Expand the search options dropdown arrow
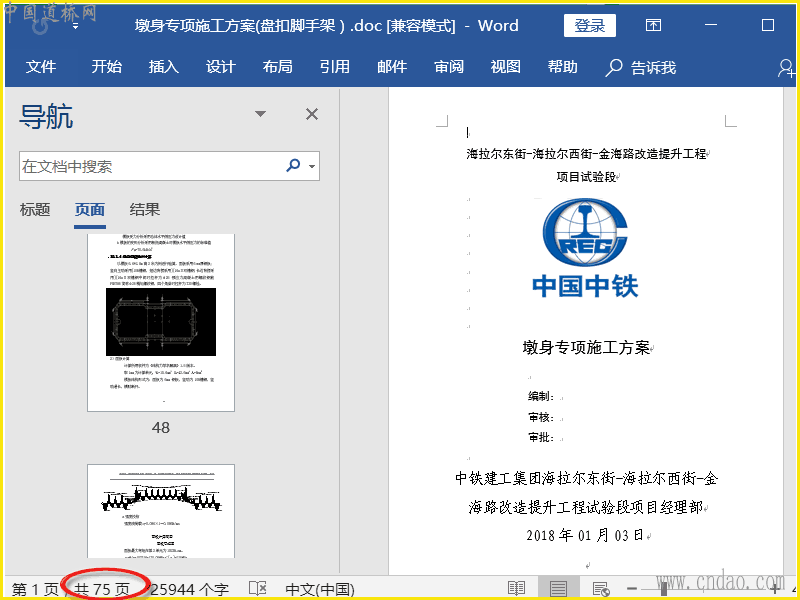Screen dimensions: 800x600 click(x=312, y=166)
